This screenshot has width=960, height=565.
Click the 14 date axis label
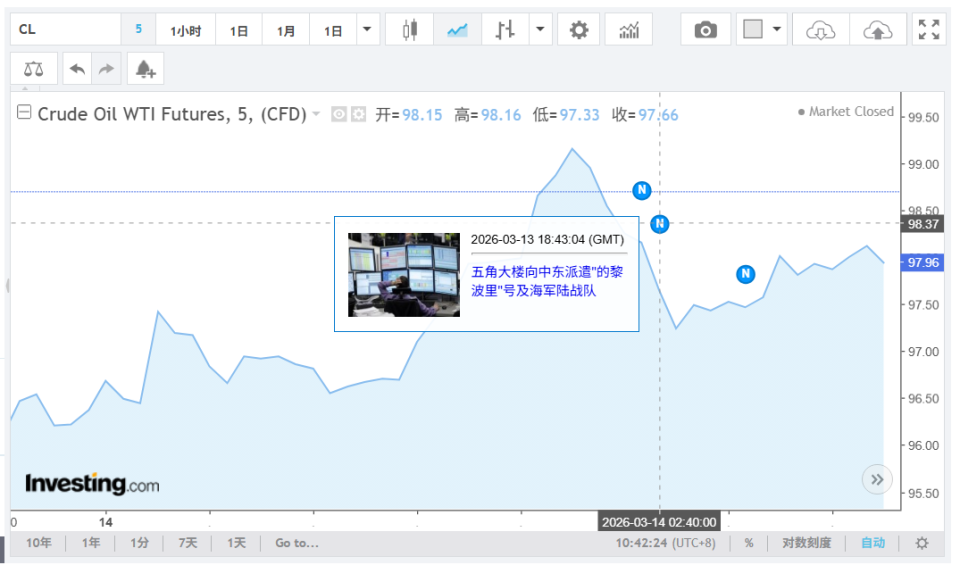(106, 522)
